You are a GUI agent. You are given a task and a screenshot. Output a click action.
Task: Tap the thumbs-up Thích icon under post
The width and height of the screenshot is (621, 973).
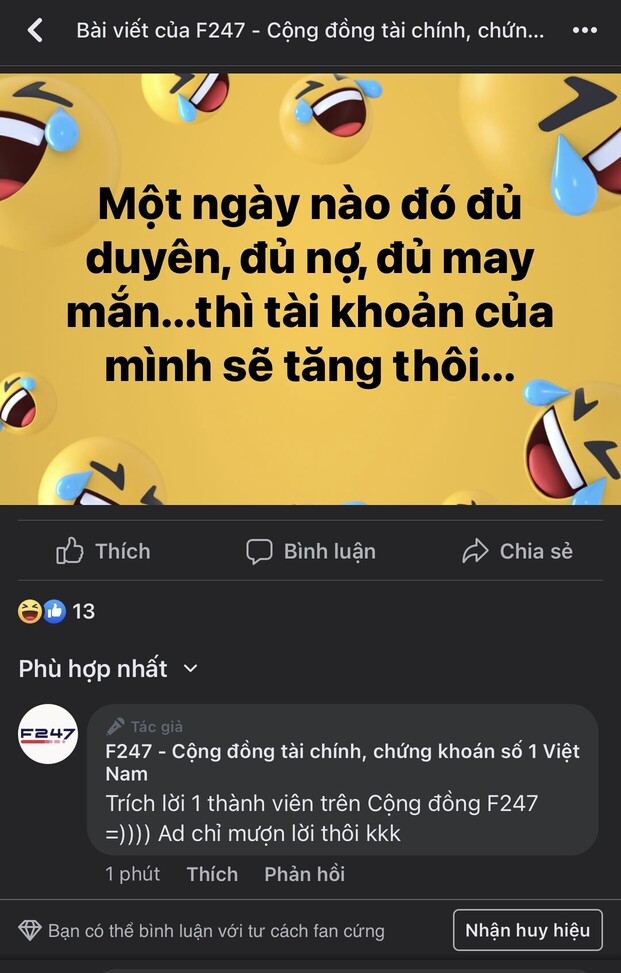click(x=69, y=551)
